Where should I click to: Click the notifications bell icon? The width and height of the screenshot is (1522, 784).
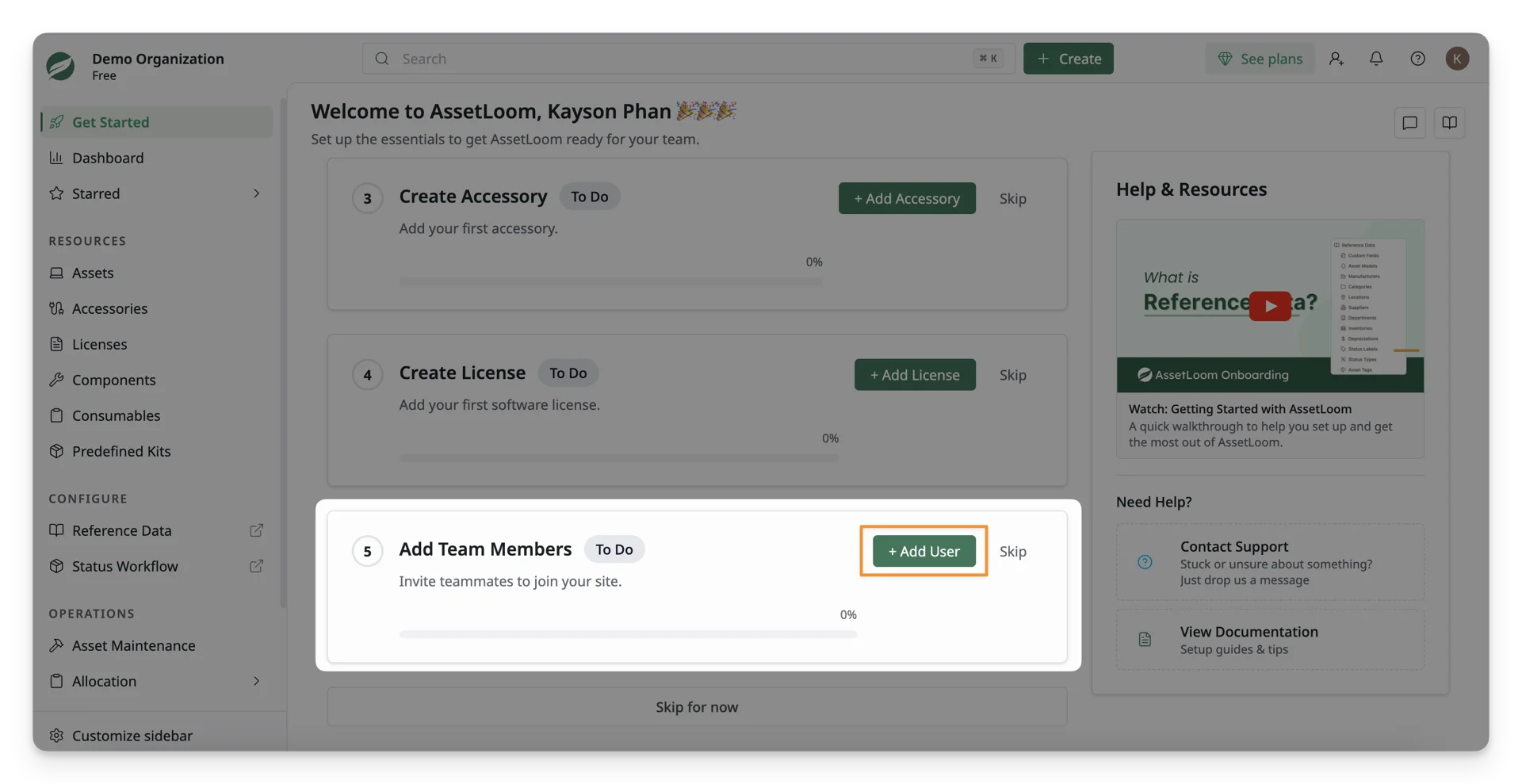tap(1376, 59)
